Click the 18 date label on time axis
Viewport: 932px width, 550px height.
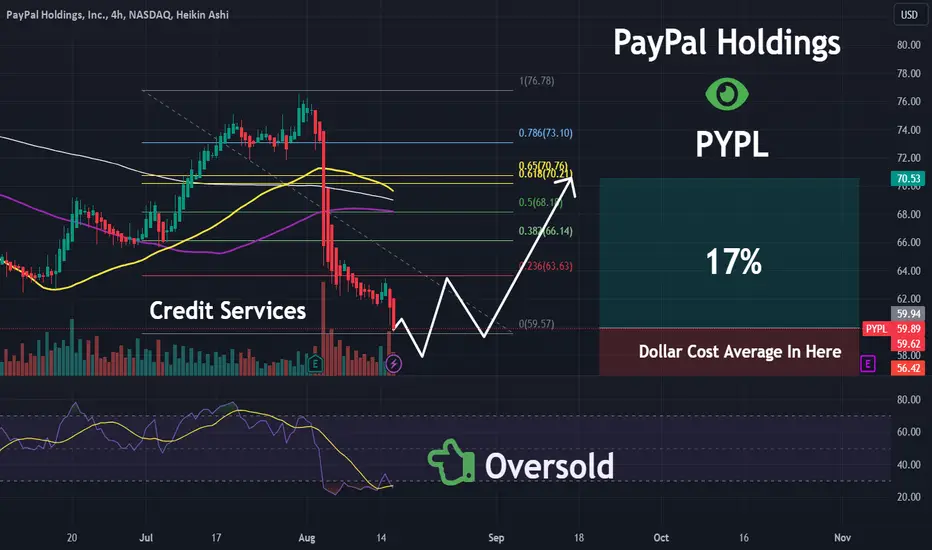pos(579,538)
